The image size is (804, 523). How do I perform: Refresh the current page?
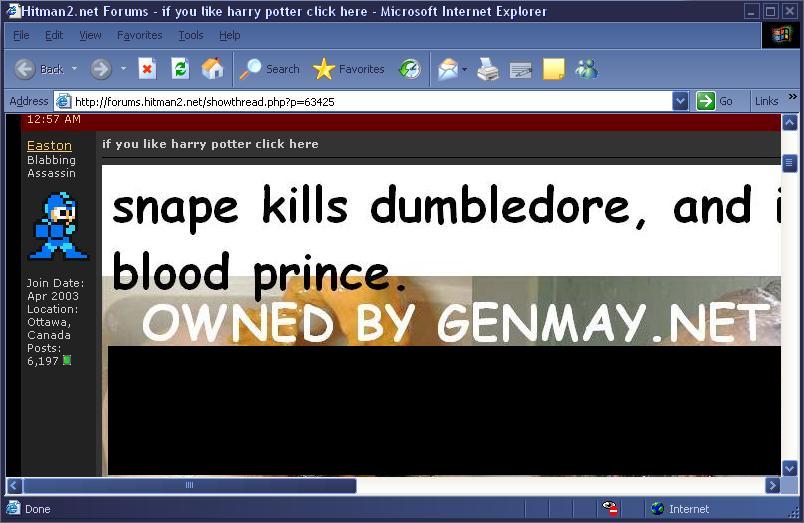click(180, 69)
